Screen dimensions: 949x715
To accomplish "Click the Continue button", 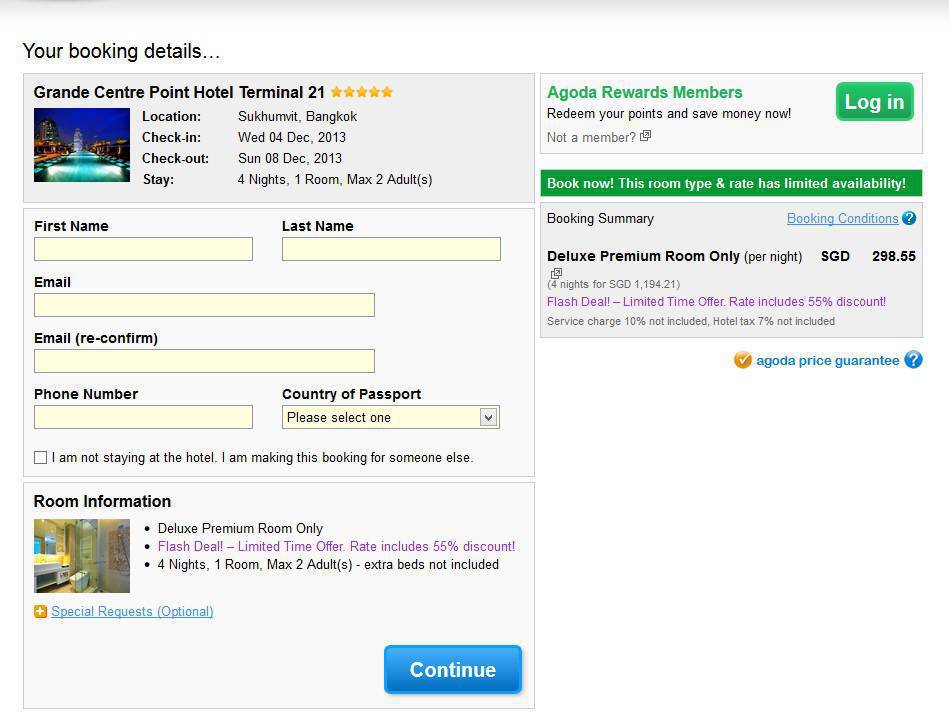I will click(x=453, y=669).
